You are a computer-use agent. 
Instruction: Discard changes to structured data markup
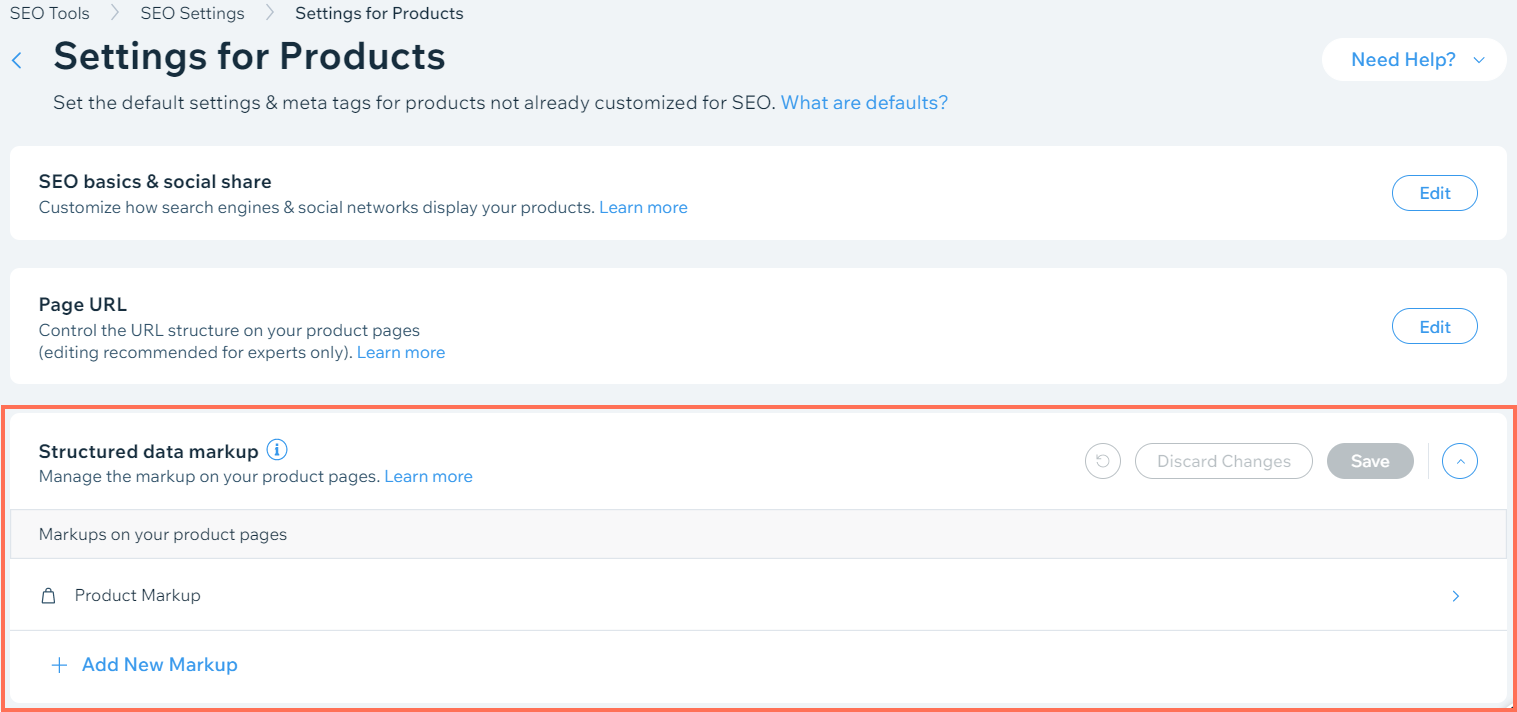click(1223, 461)
